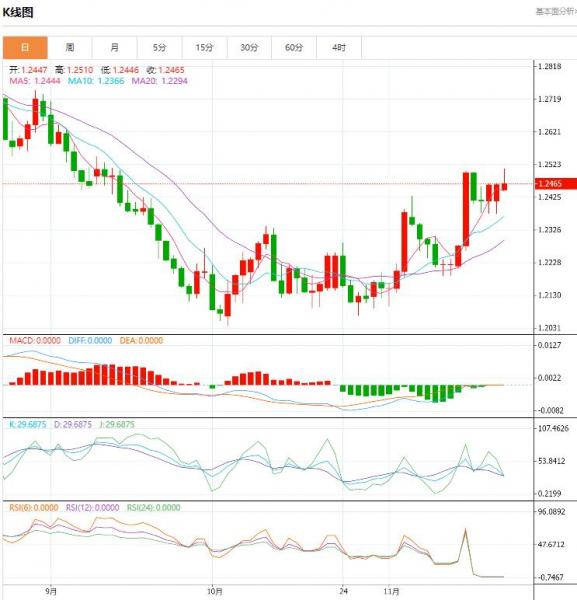Screen dimensions: 577x600
Task: Switch to the 周 weekly tab
Action: [x=70, y=47]
